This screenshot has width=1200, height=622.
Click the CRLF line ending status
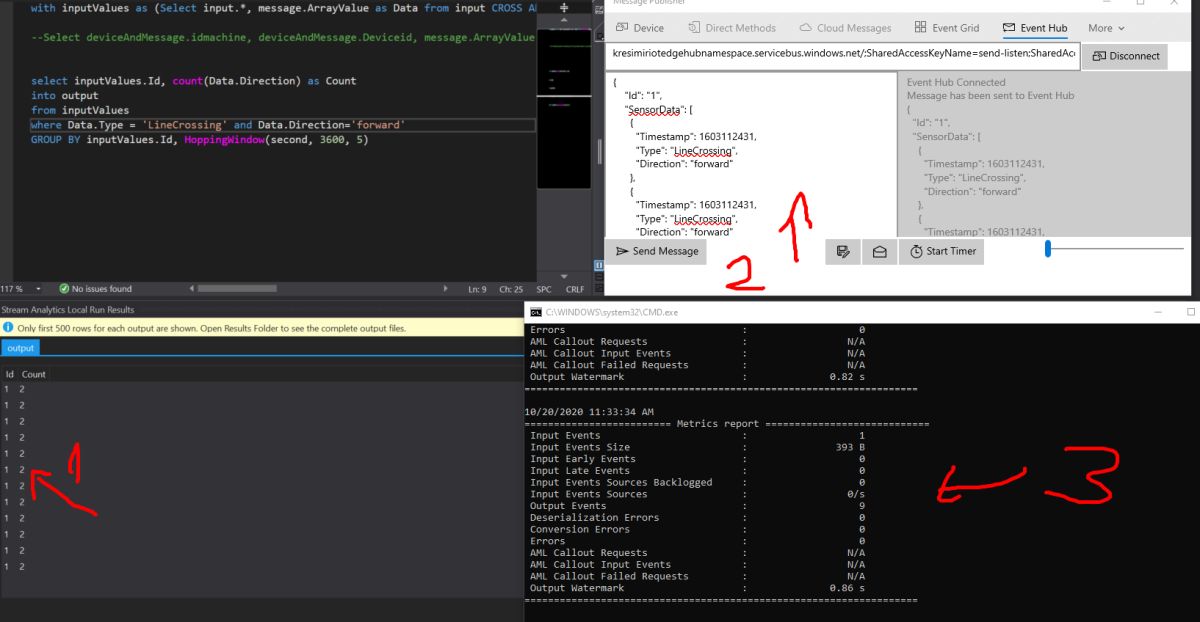pos(575,289)
